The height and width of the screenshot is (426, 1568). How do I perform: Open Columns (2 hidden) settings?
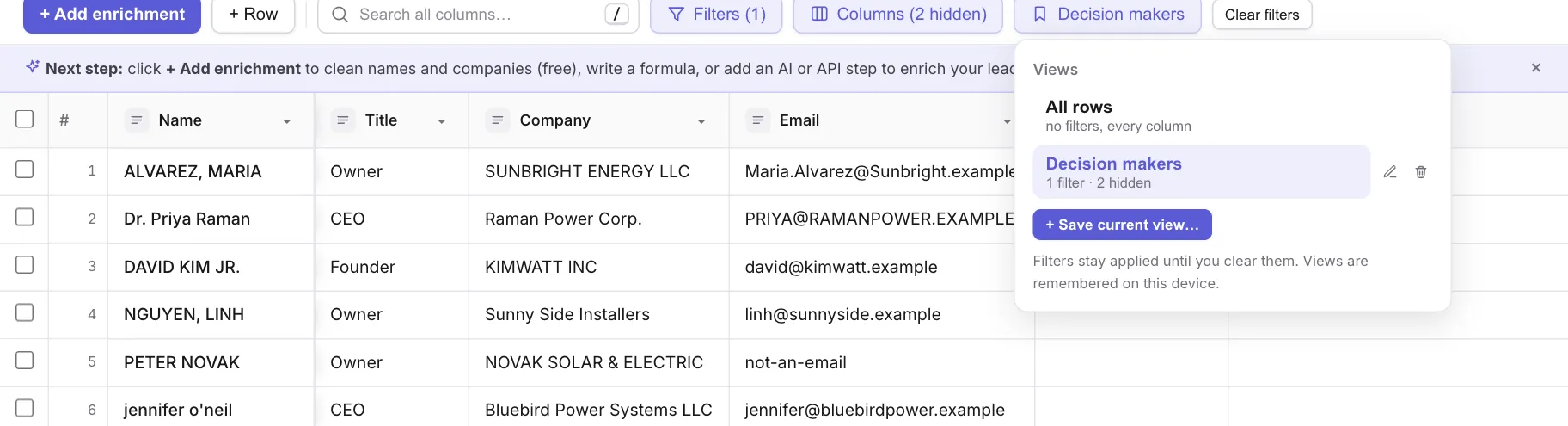click(898, 15)
